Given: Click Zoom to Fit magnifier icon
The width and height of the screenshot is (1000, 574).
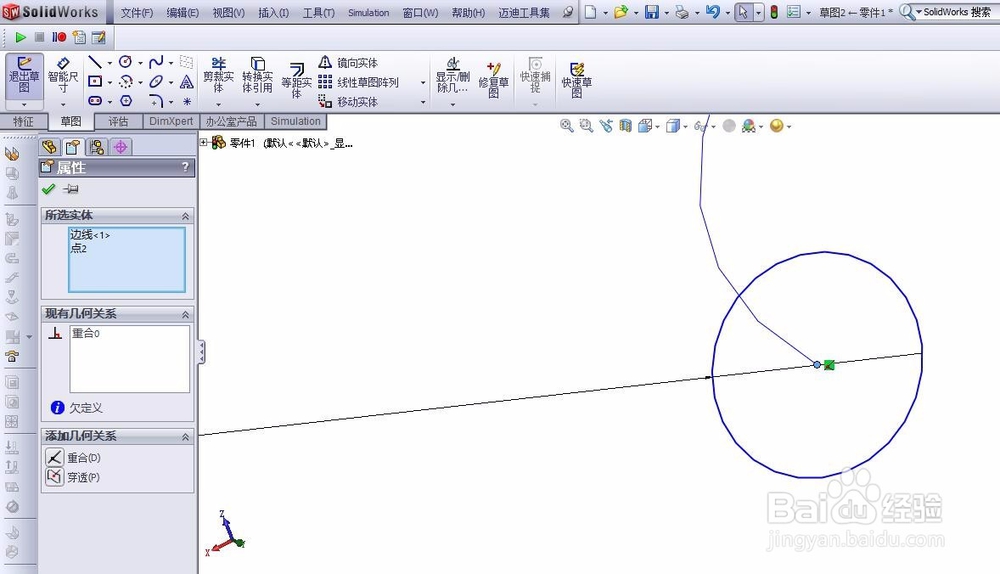Looking at the screenshot, I should click(x=566, y=126).
